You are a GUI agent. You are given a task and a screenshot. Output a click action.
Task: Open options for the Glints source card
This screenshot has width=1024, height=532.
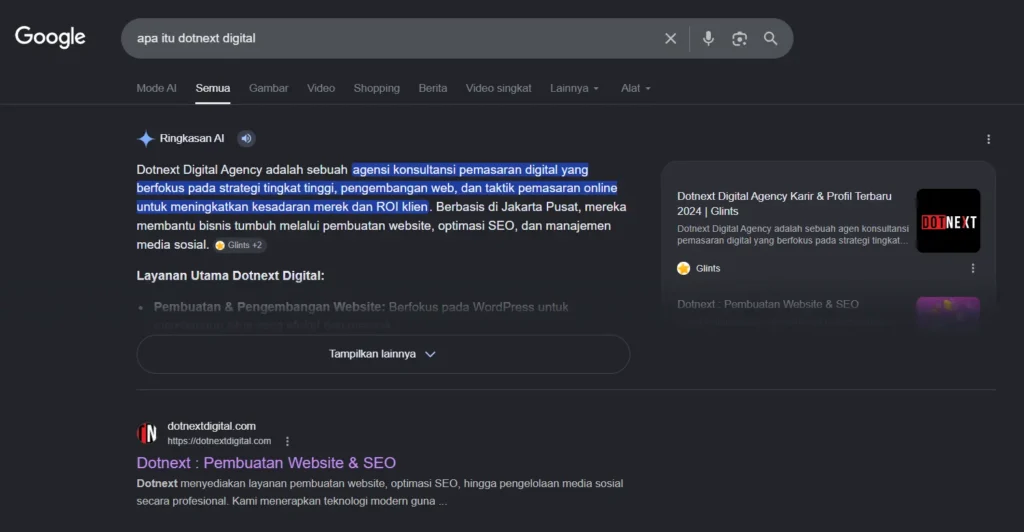[x=972, y=268]
